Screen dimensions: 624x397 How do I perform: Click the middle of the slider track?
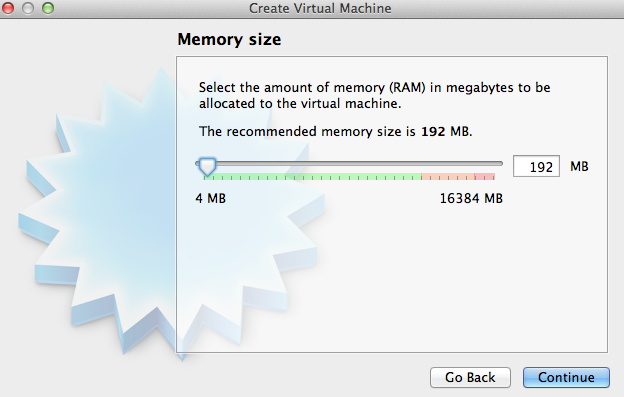pyautogui.click(x=349, y=163)
